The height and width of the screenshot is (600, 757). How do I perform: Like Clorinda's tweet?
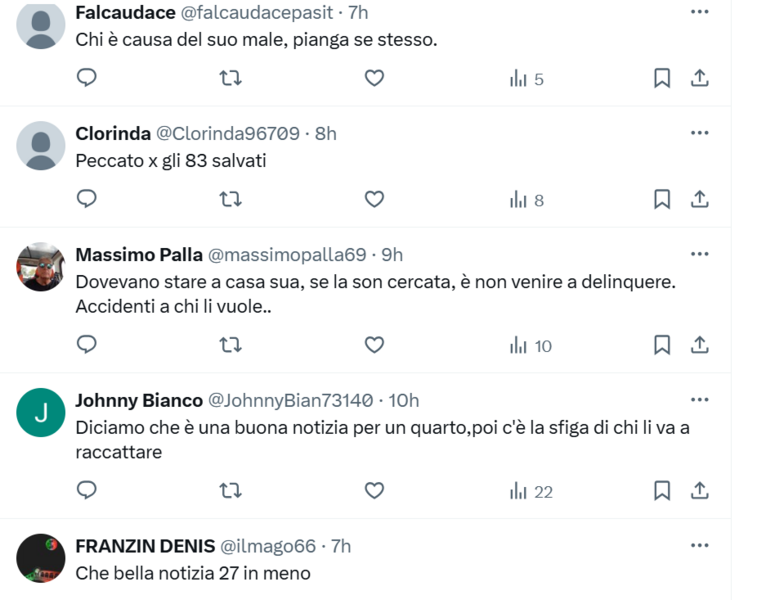(x=374, y=199)
